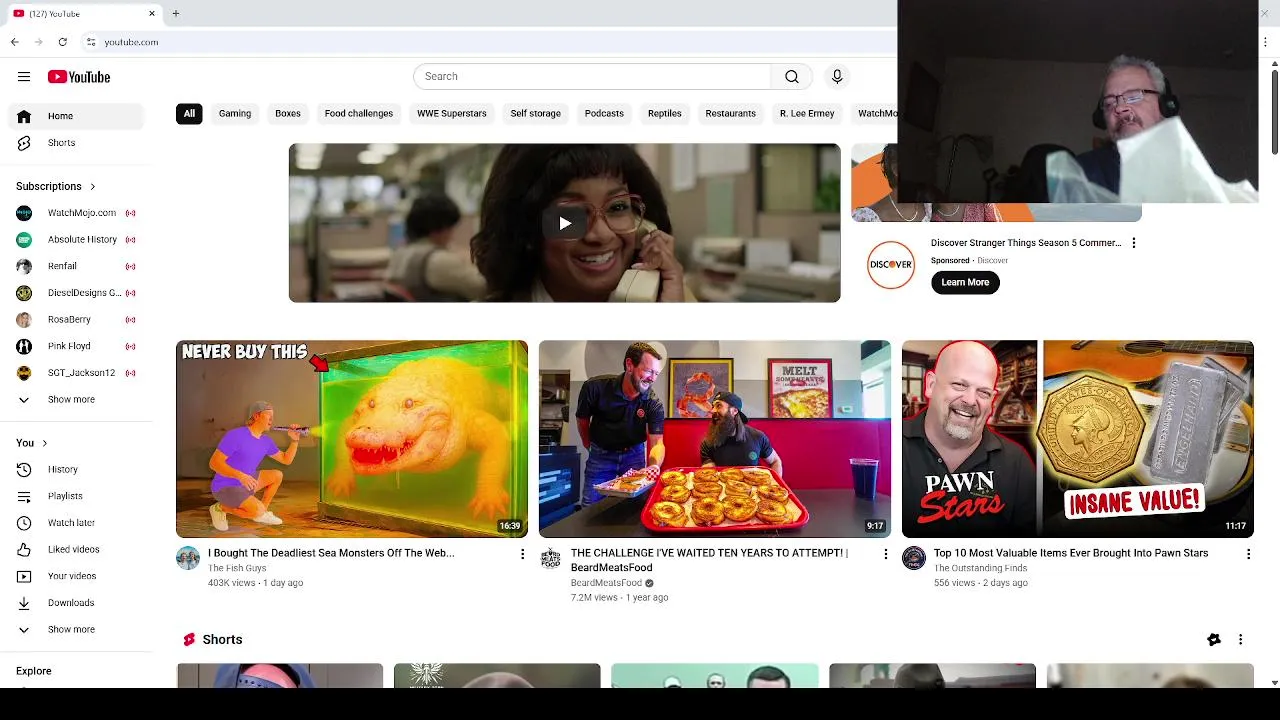View site information icon in address bar

coord(91,42)
